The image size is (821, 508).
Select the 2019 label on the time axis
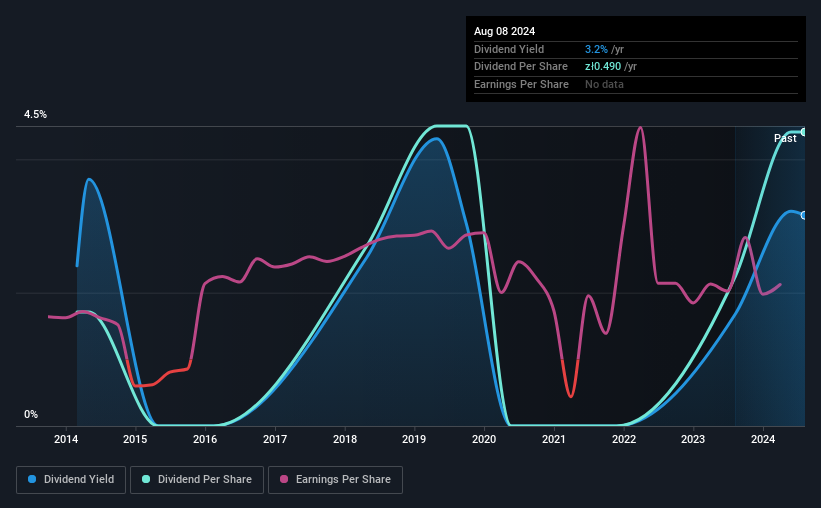414,439
